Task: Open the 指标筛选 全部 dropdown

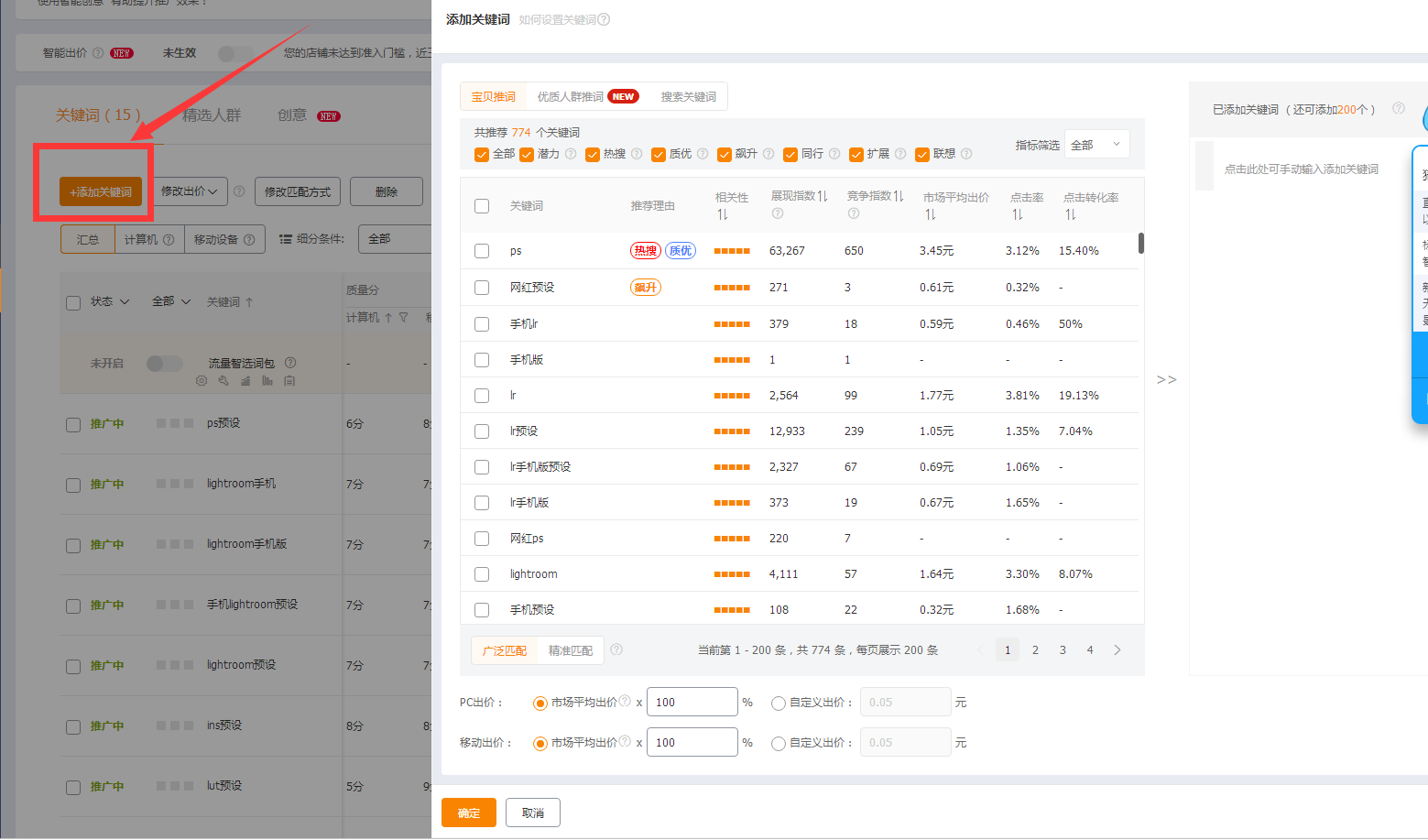Action: [x=1096, y=145]
